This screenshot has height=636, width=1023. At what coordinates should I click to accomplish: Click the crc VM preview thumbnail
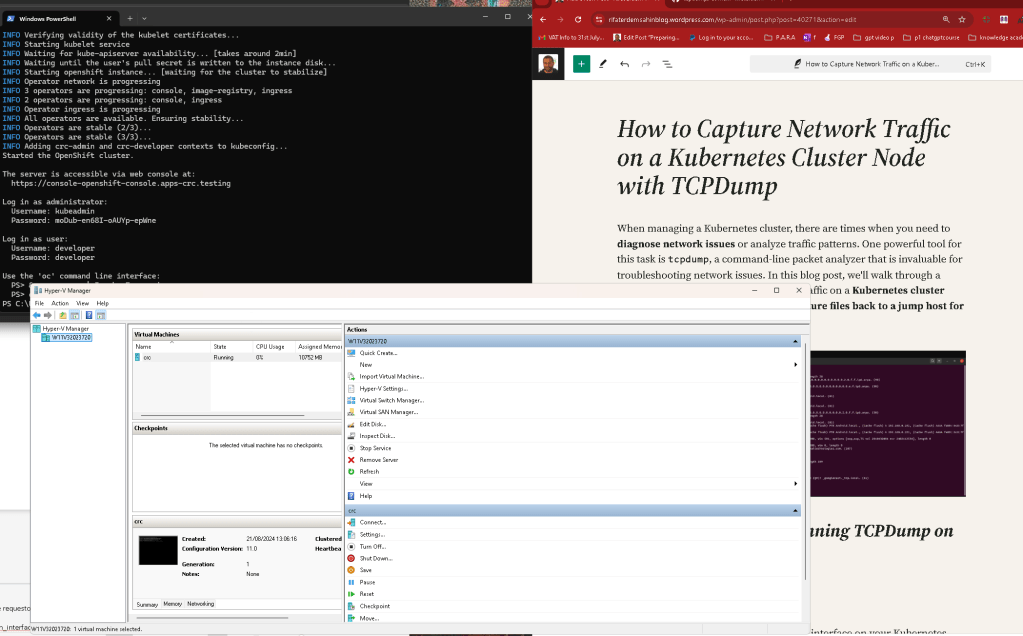158,550
